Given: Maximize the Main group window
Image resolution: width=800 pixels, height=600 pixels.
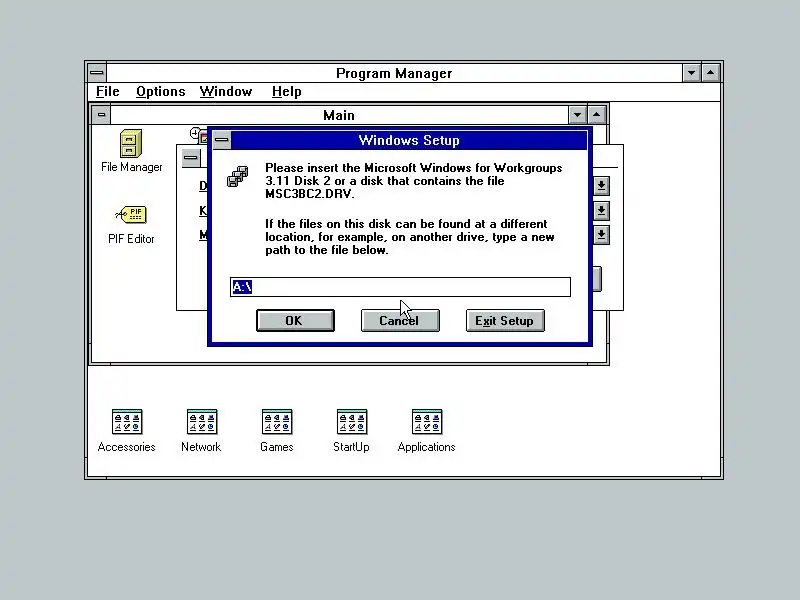Looking at the screenshot, I should click(596, 115).
